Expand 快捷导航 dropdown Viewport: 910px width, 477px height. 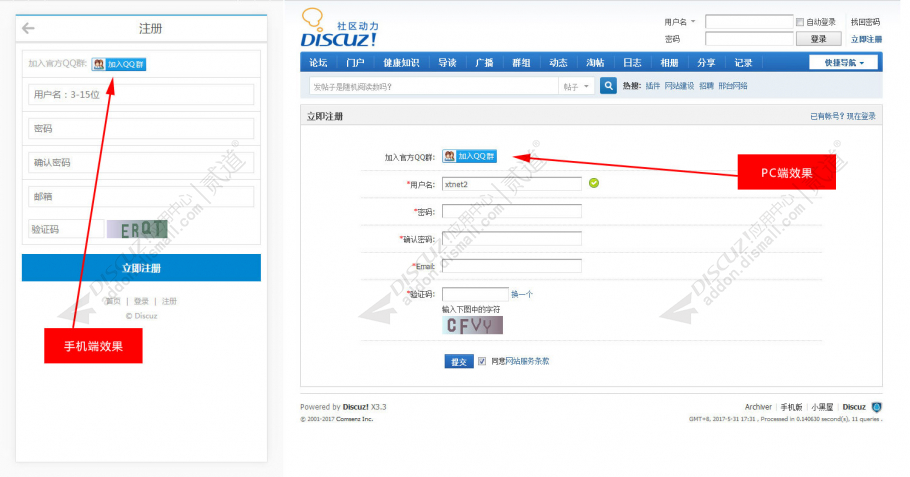point(844,63)
